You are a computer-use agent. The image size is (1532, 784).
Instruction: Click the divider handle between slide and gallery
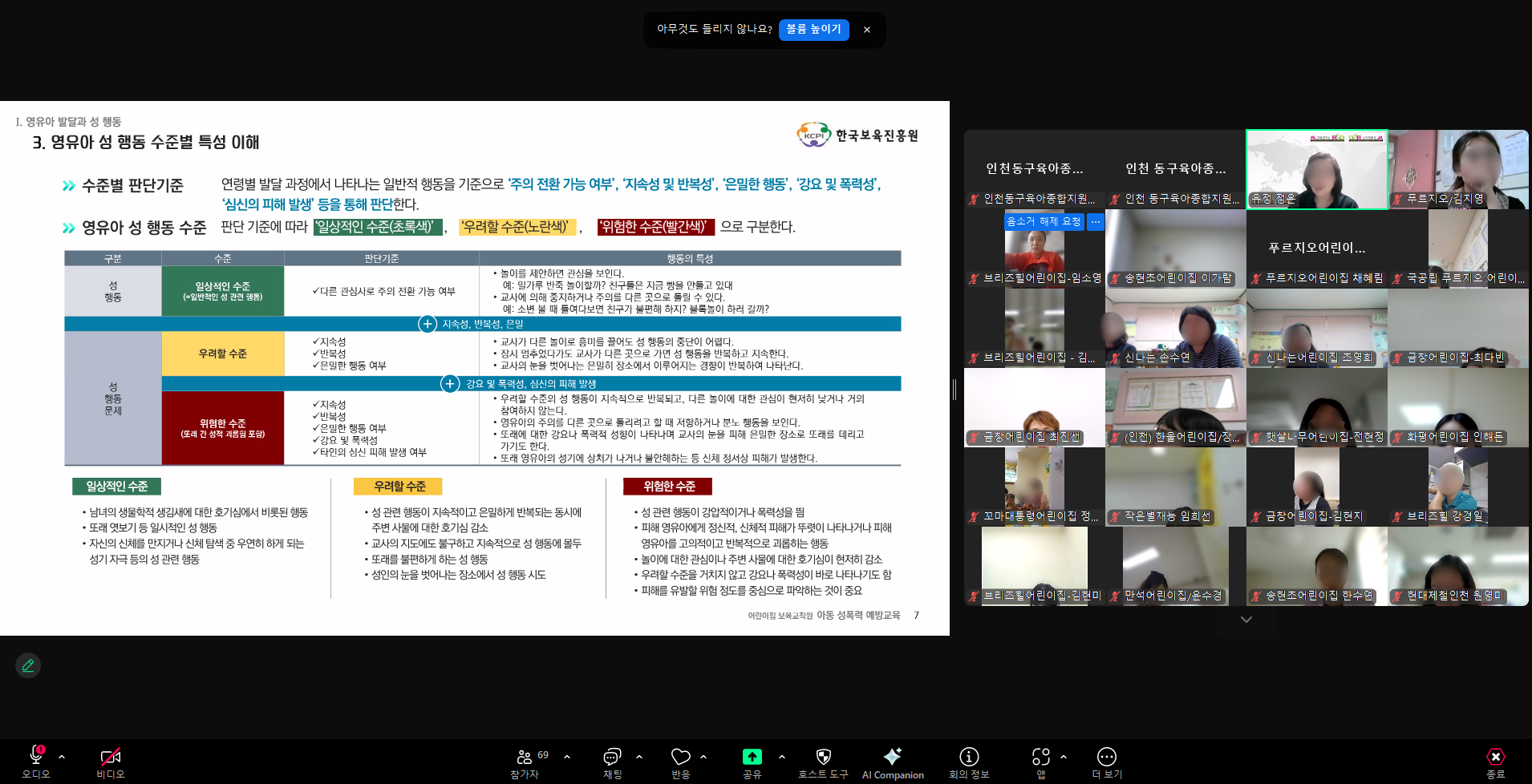954,390
